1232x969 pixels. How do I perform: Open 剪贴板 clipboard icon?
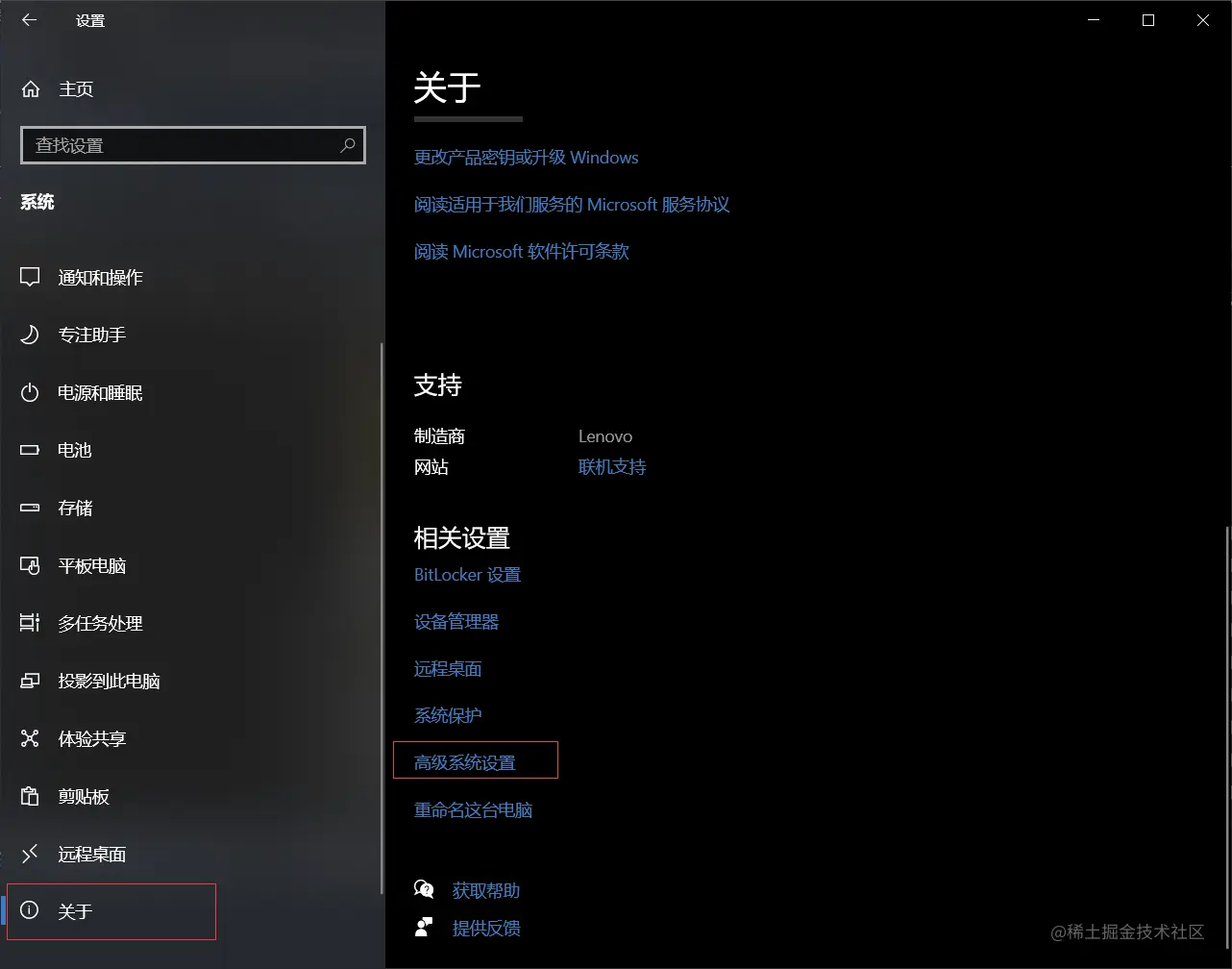point(30,796)
